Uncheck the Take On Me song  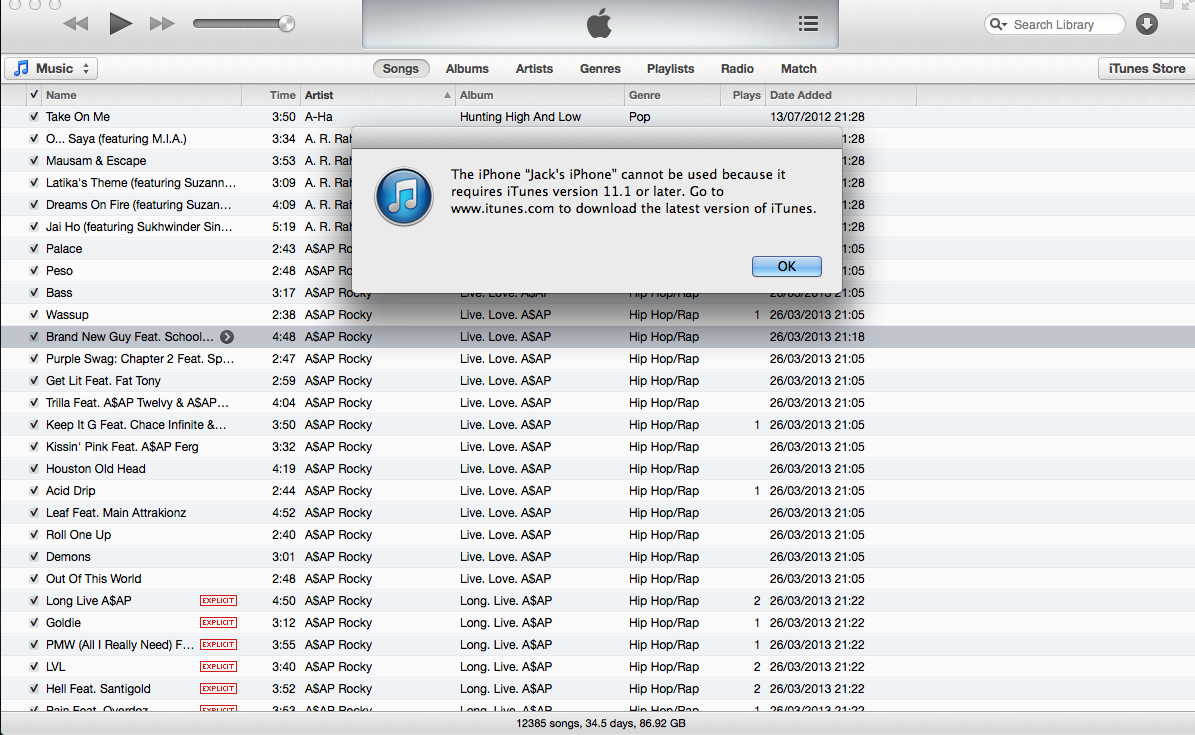click(x=34, y=117)
